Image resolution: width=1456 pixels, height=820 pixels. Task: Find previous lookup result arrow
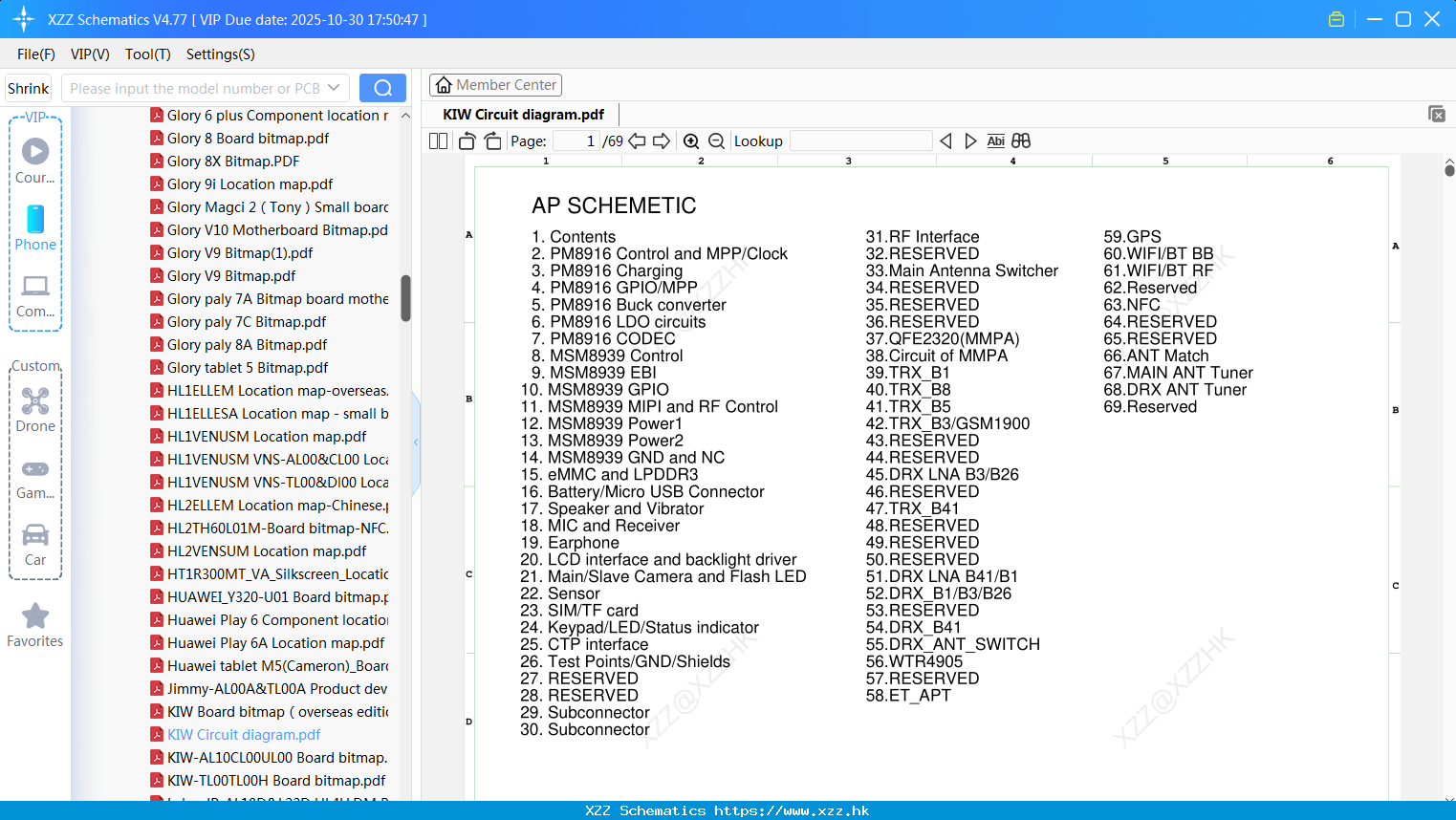pyautogui.click(x=945, y=141)
